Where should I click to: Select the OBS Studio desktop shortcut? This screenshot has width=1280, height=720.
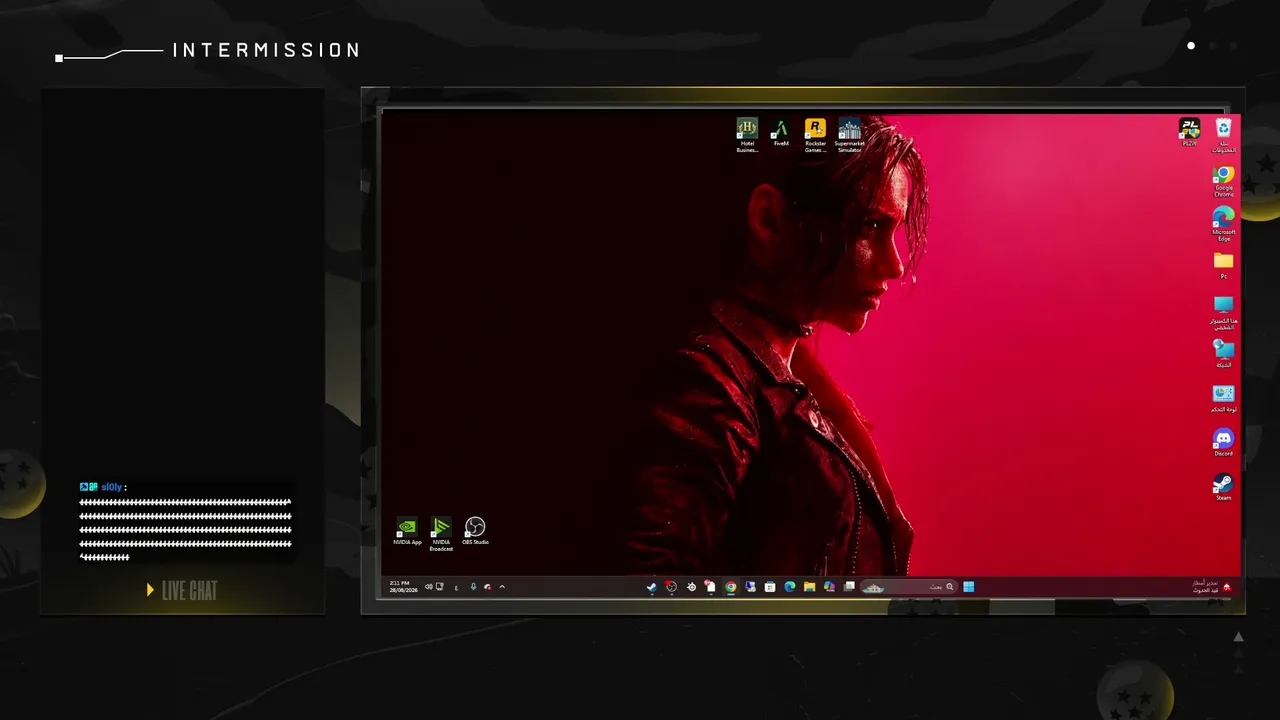pos(475,531)
